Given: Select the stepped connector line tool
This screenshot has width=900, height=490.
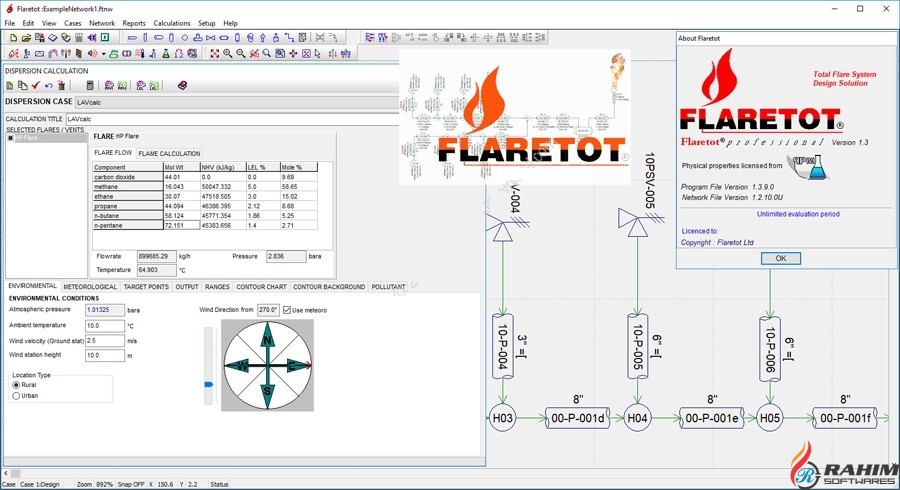Looking at the screenshot, I should pos(289,38).
